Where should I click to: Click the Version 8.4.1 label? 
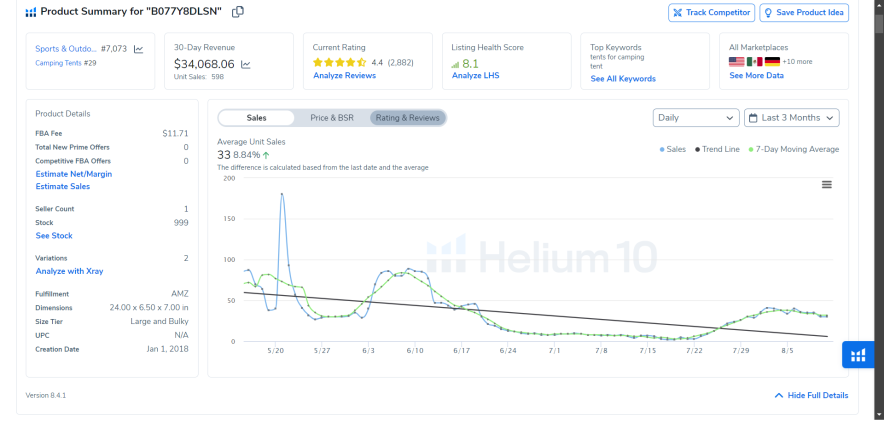(x=46, y=395)
